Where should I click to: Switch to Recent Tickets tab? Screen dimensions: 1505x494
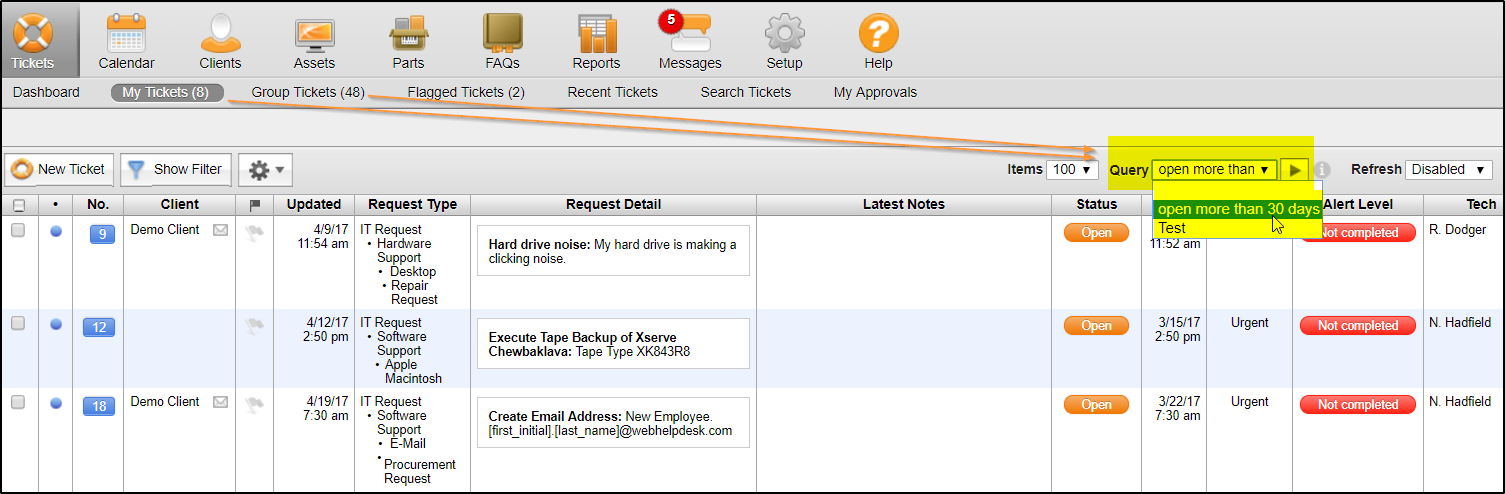(x=613, y=92)
